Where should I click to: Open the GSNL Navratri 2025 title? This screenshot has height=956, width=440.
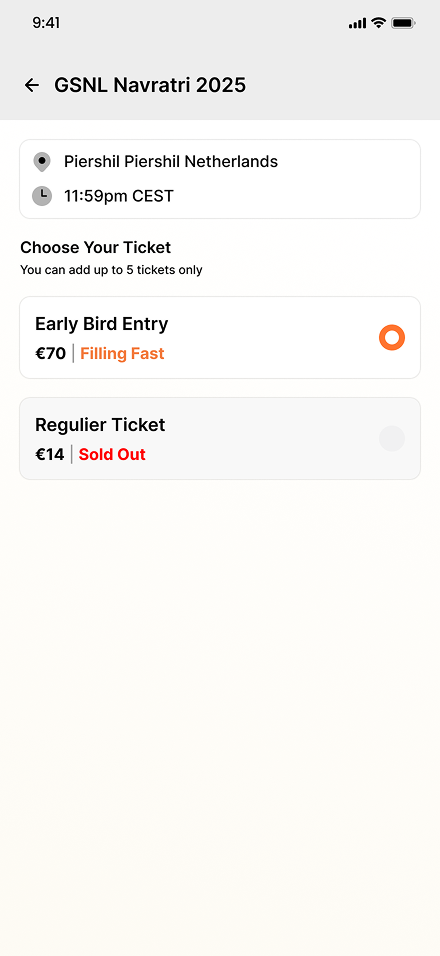pos(150,85)
